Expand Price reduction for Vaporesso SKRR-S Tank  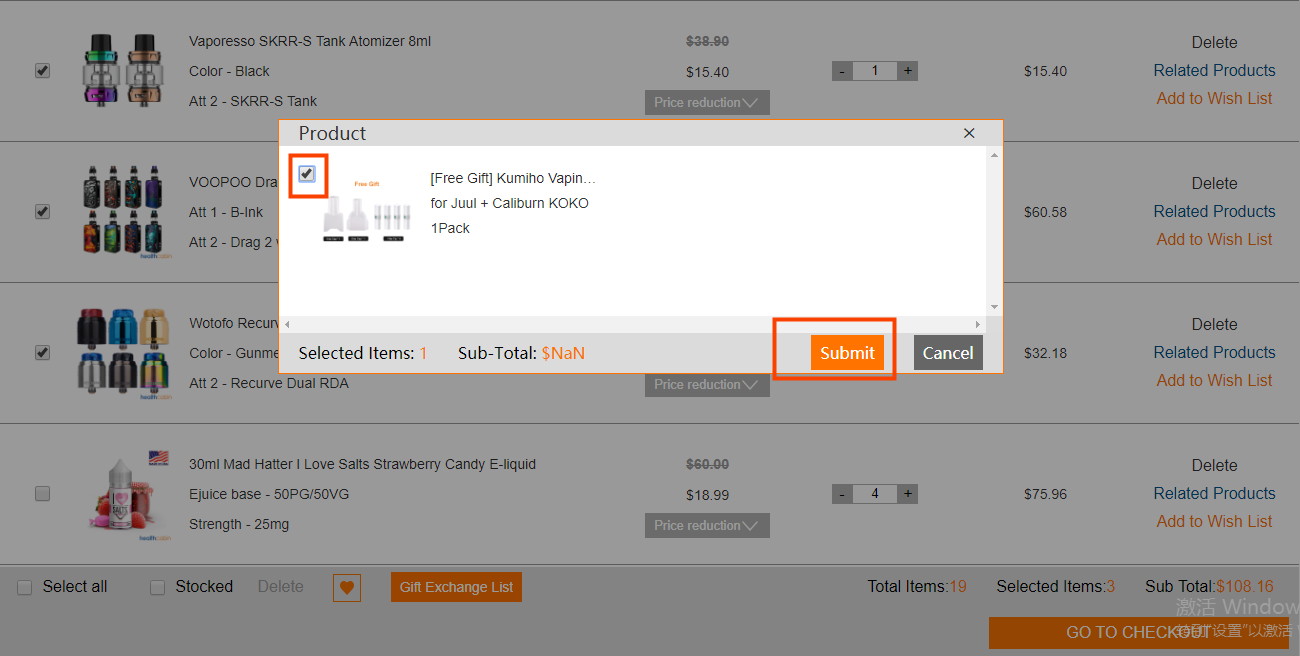(x=707, y=102)
